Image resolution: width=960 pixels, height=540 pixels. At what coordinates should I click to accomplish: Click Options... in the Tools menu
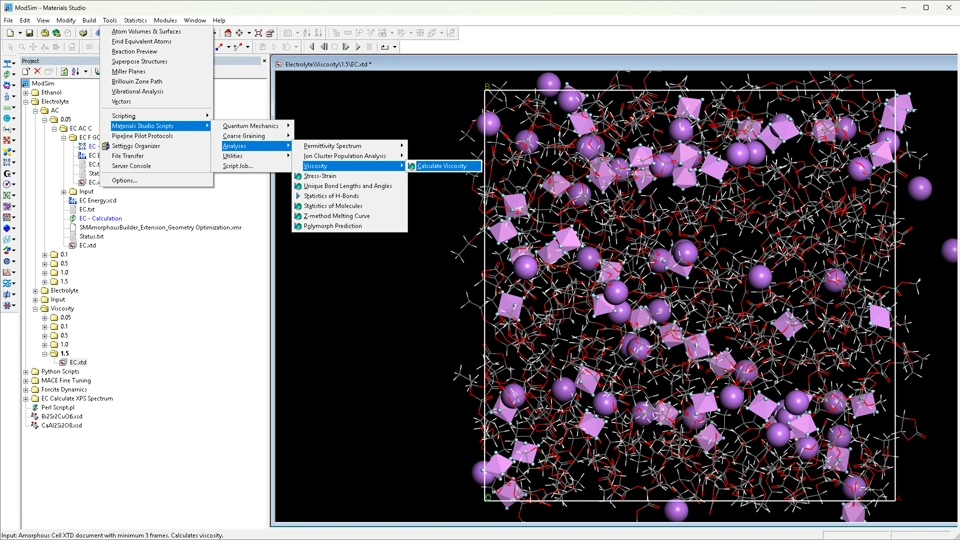[124, 180]
